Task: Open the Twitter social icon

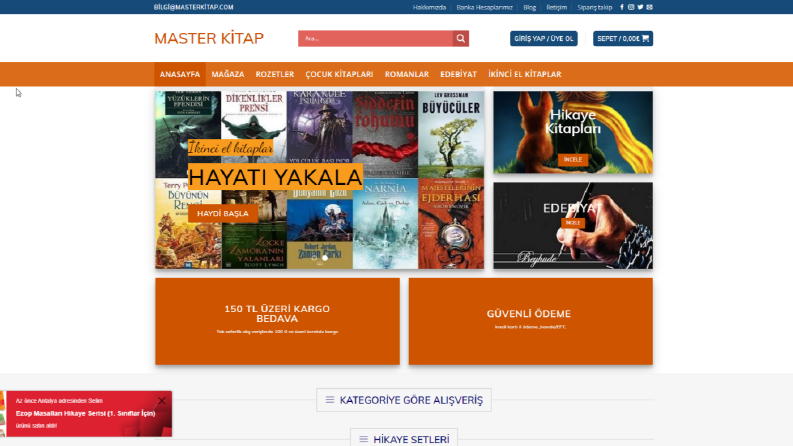Action: 640,7
